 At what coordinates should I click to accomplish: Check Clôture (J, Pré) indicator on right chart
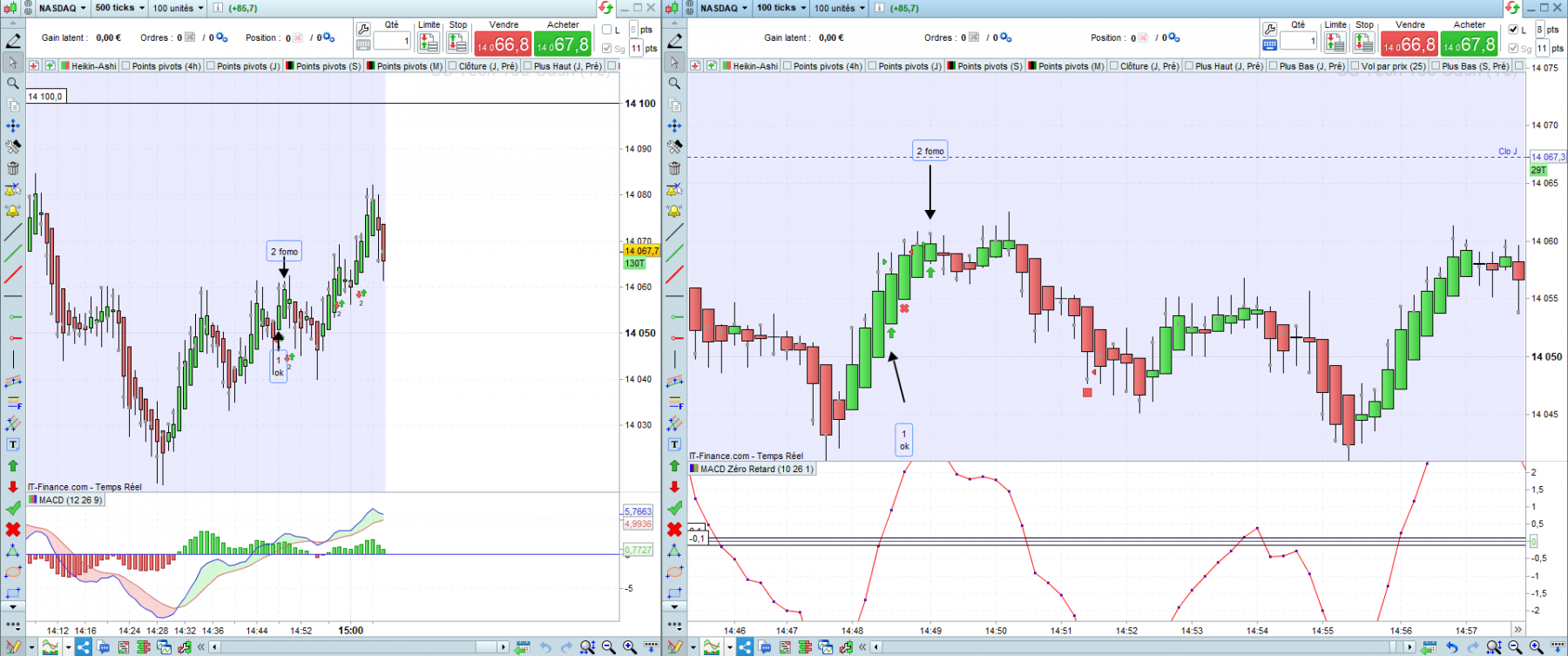[x=1114, y=65]
